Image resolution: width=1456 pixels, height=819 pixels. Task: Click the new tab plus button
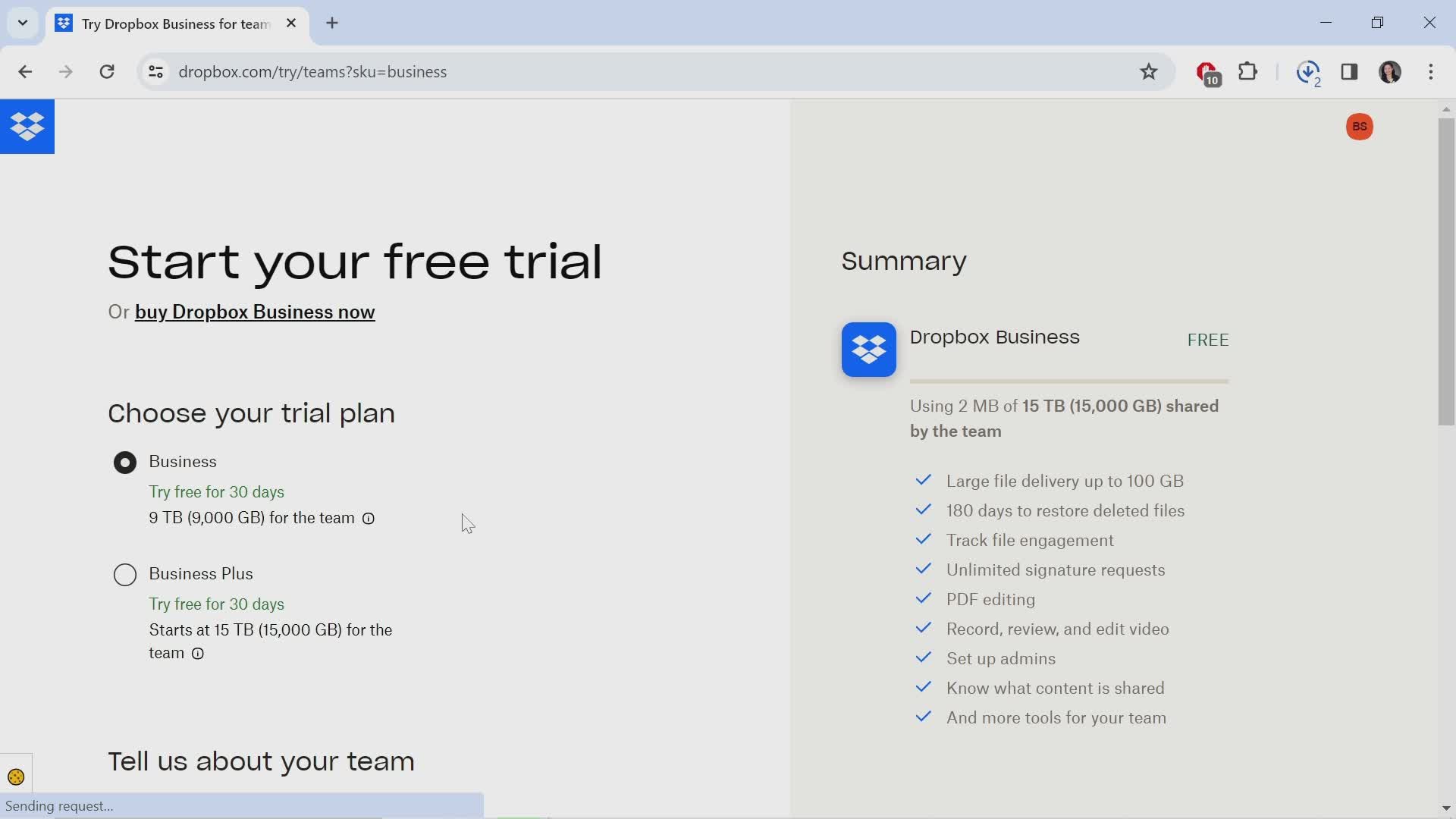(332, 23)
